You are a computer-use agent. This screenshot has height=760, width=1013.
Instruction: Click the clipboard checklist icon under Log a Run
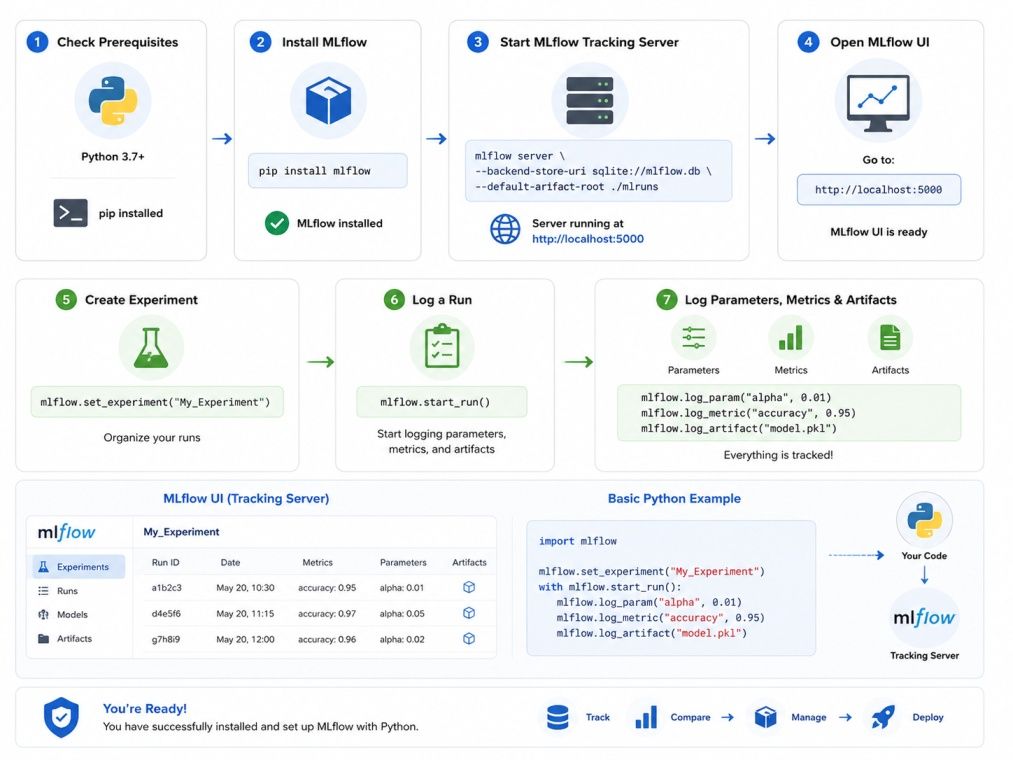(x=443, y=346)
